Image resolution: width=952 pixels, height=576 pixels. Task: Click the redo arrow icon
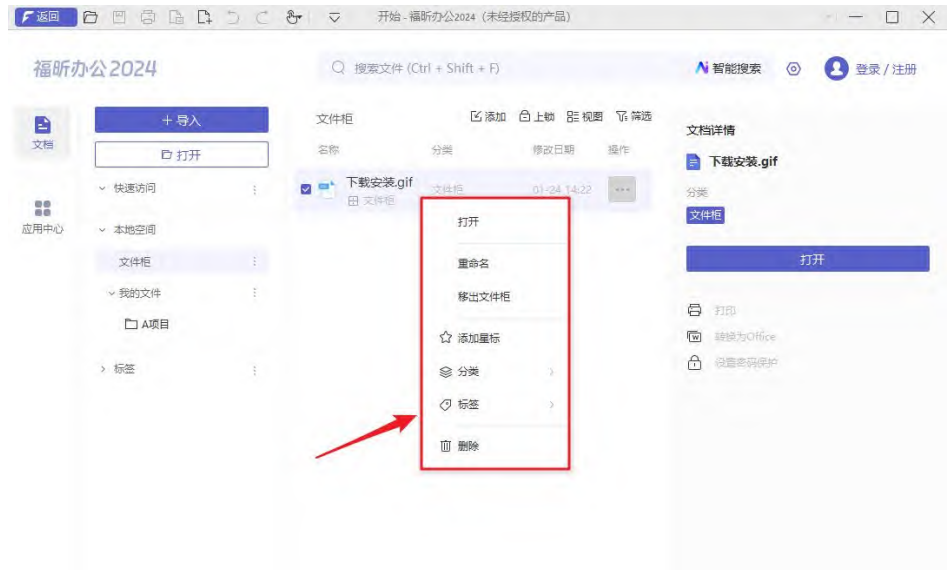click(262, 17)
